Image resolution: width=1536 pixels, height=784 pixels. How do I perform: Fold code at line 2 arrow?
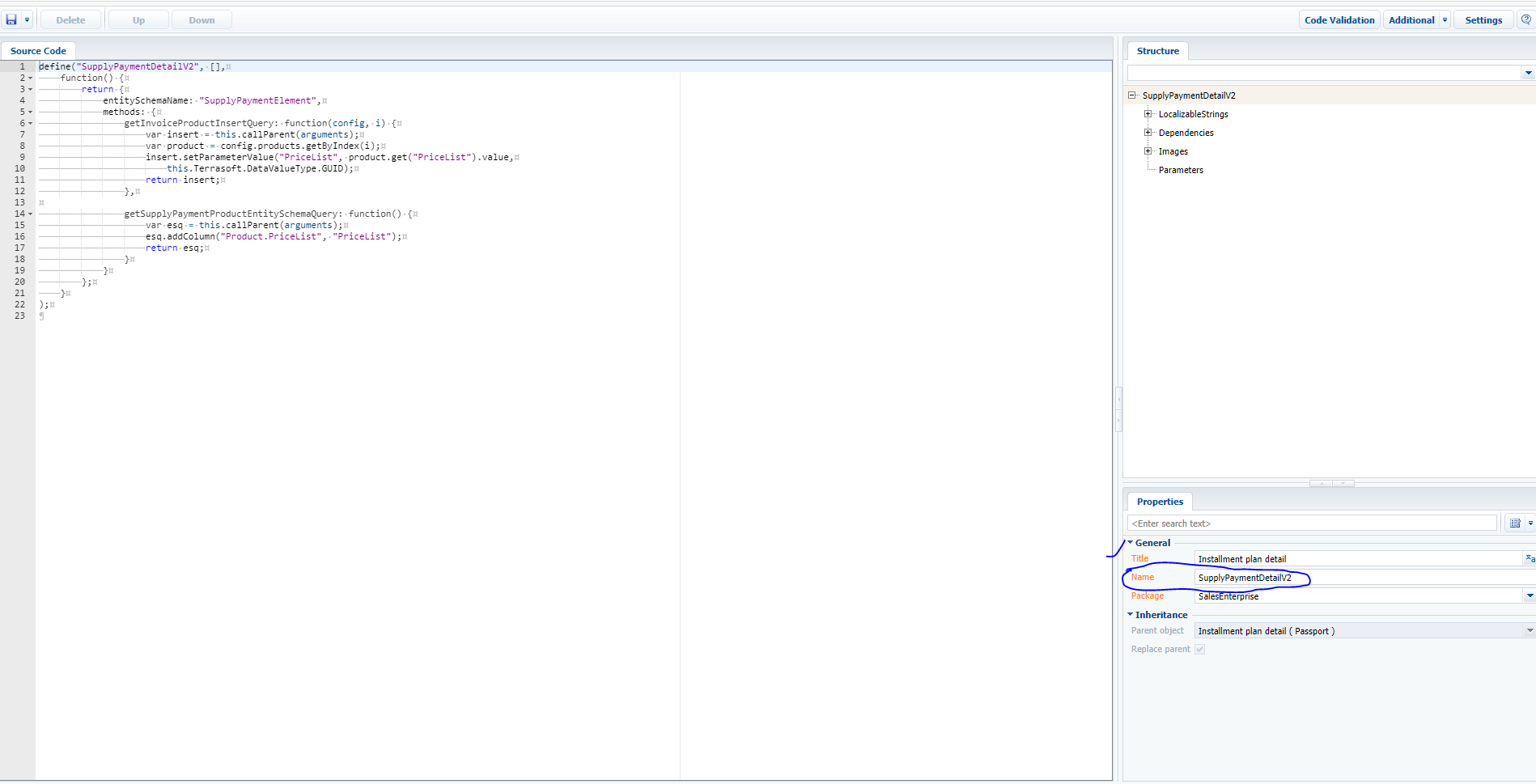[x=31, y=78]
